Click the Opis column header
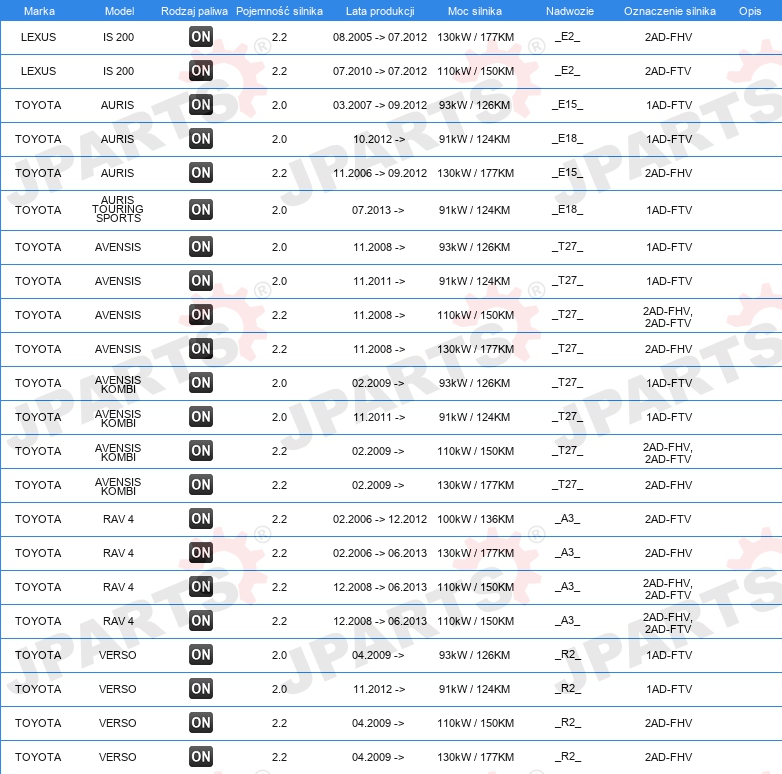The height and width of the screenshot is (774, 782). pyautogui.click(x=750, y=11)
